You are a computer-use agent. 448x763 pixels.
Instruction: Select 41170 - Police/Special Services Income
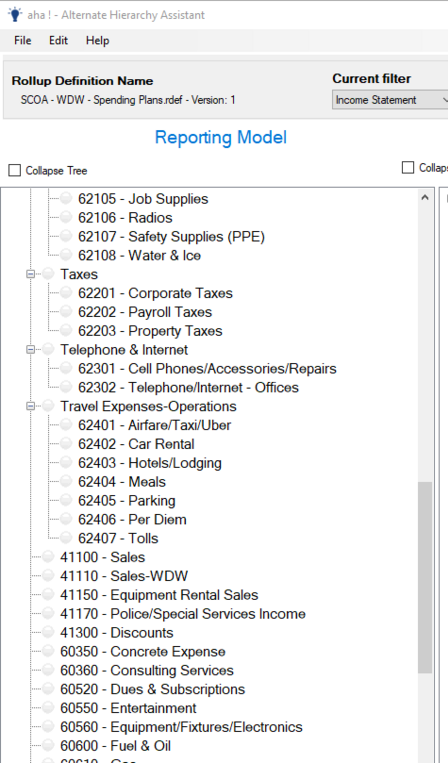(182, 614)
